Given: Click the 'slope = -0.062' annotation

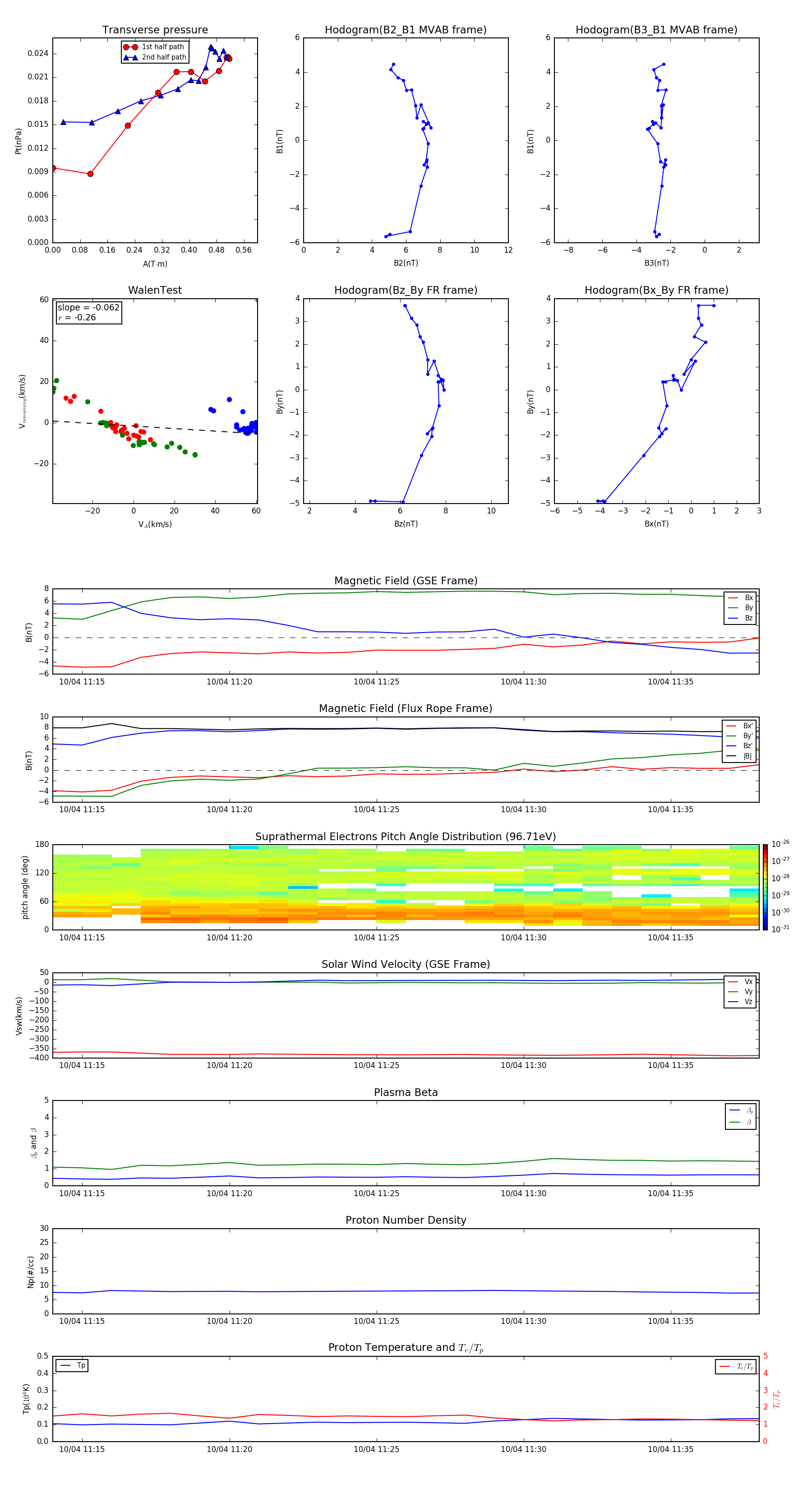Looking at the screenshot, I should [x=88, y=308].
